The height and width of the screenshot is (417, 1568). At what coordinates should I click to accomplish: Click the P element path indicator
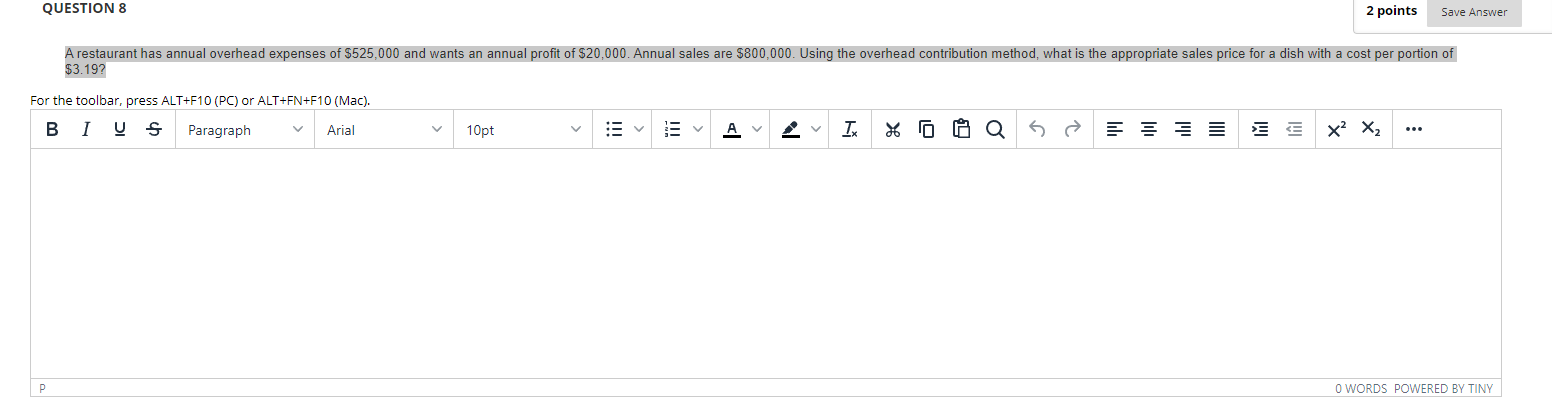(x=43, y=389)
